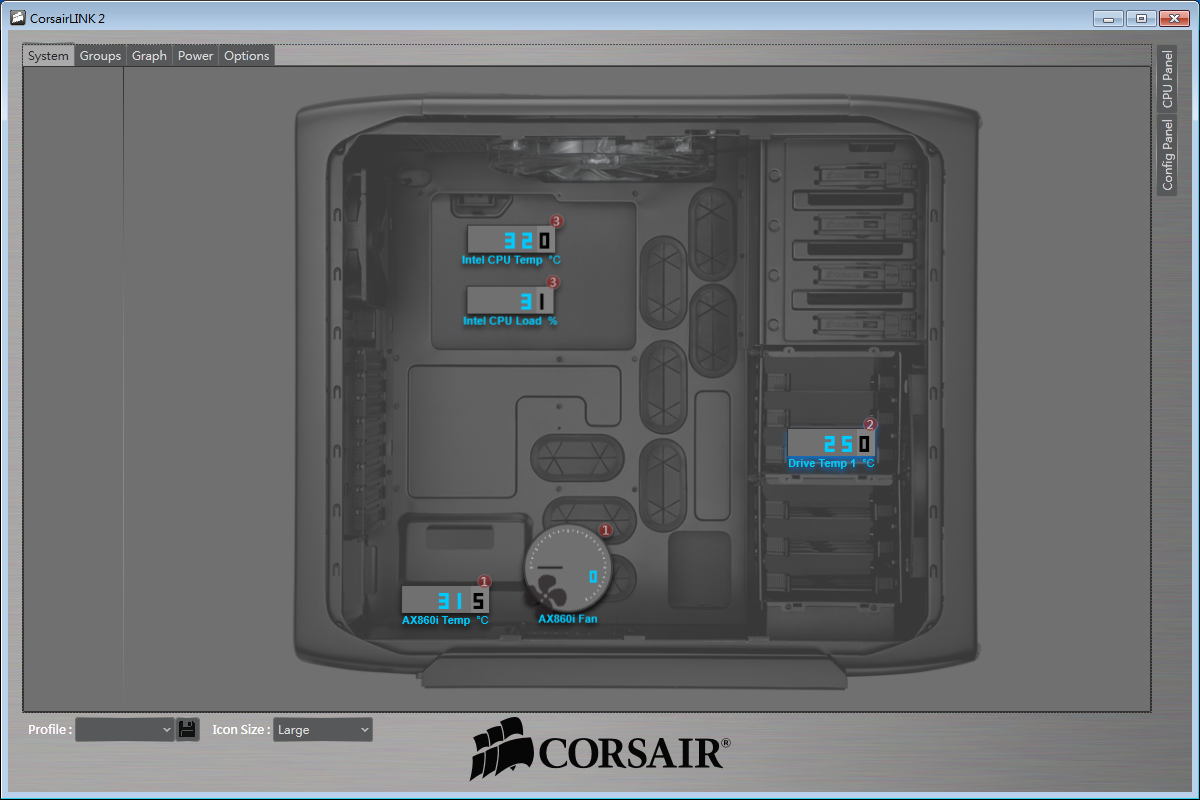
Task: Click group badge 1 on AX860i Fan
Action: coord(605,530)
